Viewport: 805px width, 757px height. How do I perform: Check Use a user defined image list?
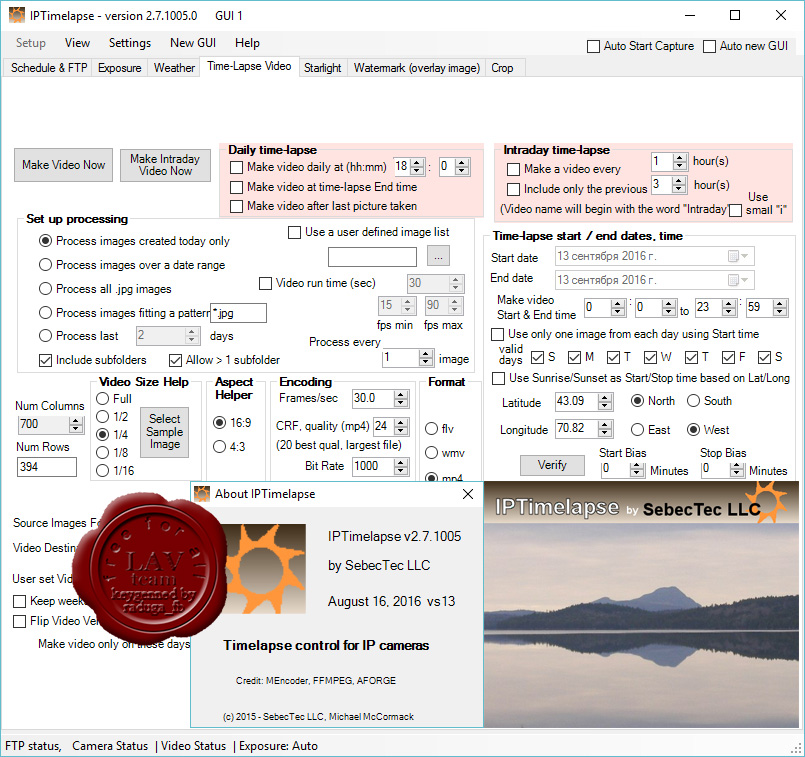tap(295, 232)
